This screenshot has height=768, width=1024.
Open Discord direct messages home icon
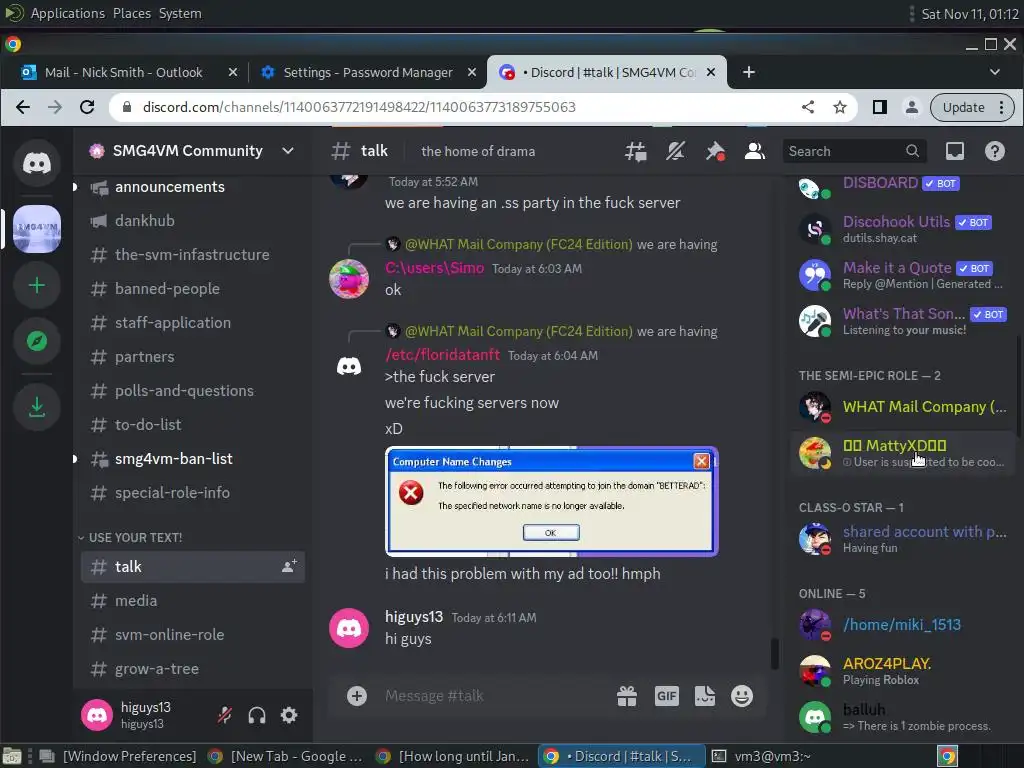click(x=37, y=163)
